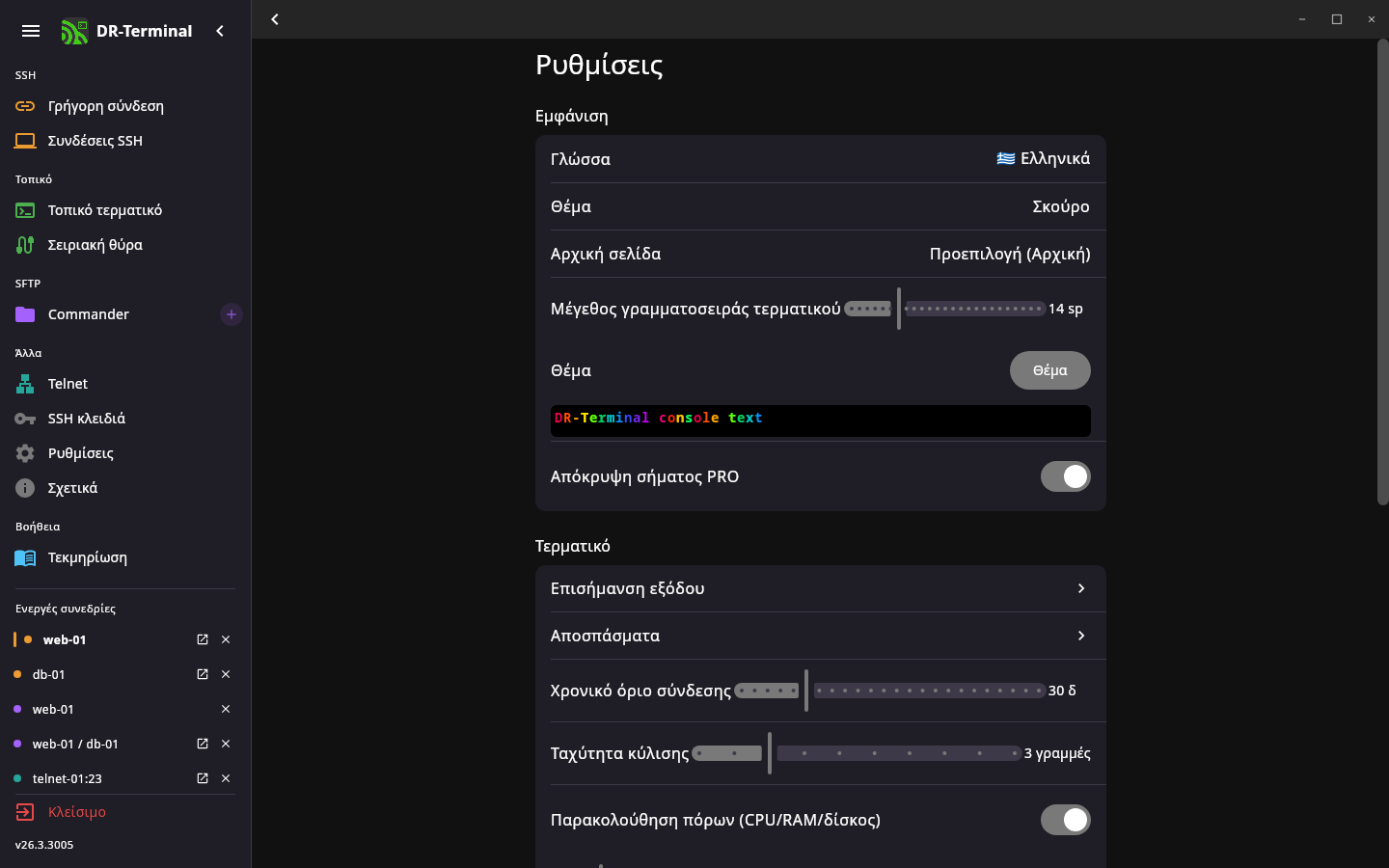Open Ρυθμίσεις in the sidebar
This screenshot has height=868, width=1389.
coord(125,453)
